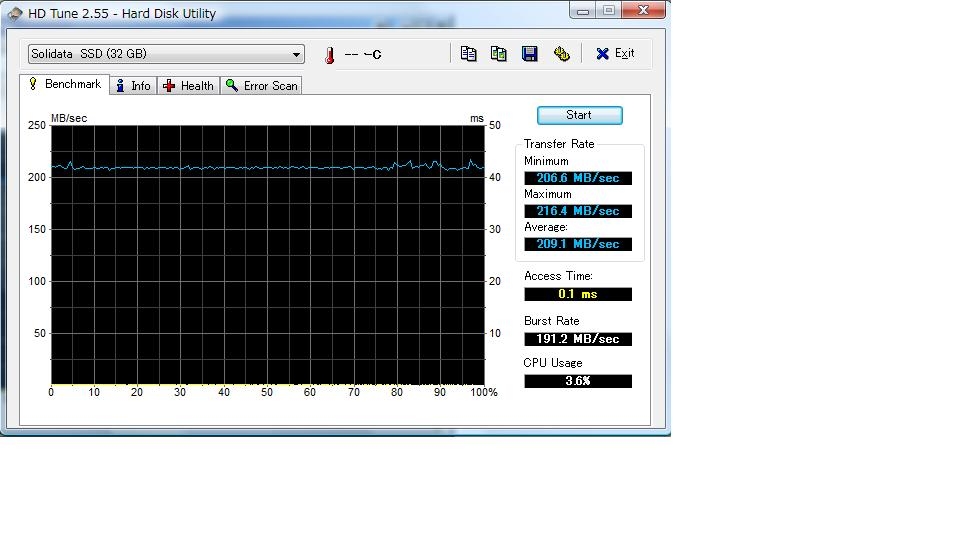
Task: Click the Average transfer rate value
Action: 578,244
